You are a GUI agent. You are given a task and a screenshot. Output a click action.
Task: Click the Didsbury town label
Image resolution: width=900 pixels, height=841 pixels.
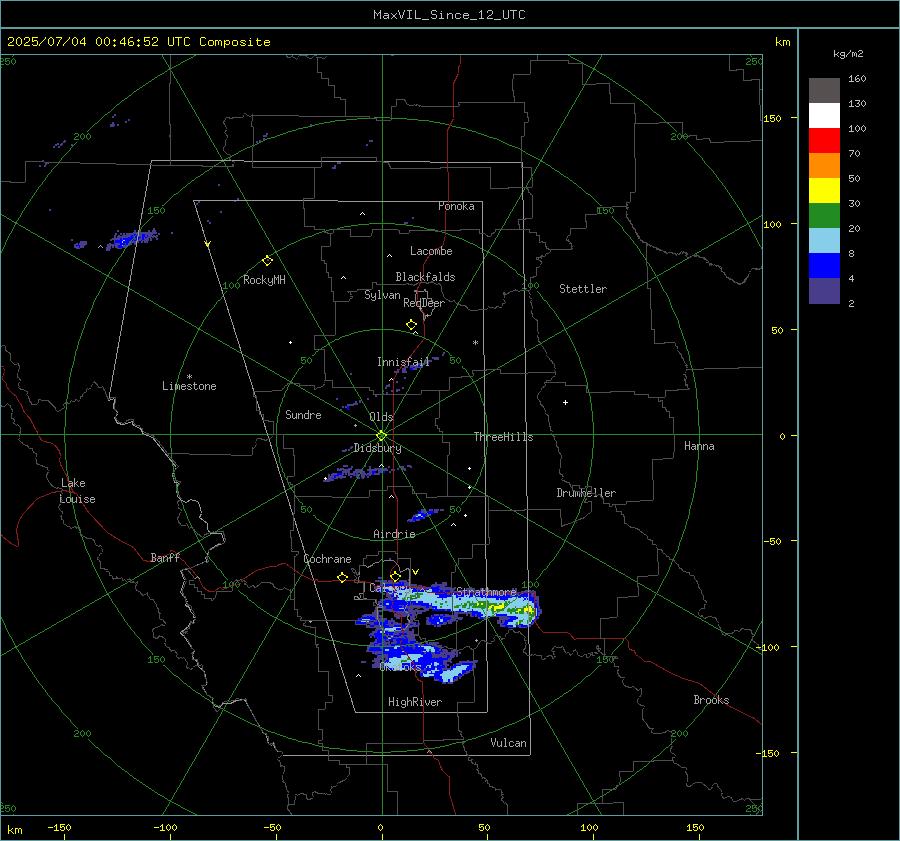pyautogui.click(x=377, y=448)
